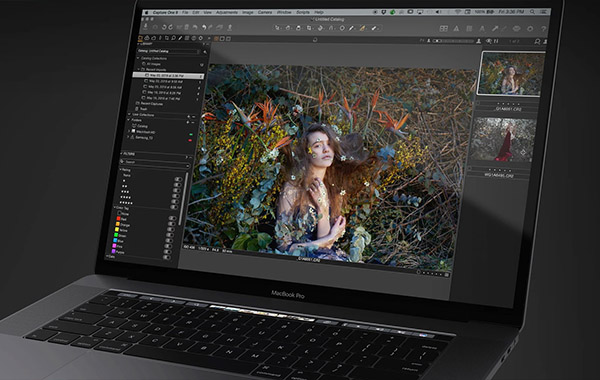Select the orange Apply Adjustments cursor tool

(x=362, y=28)
